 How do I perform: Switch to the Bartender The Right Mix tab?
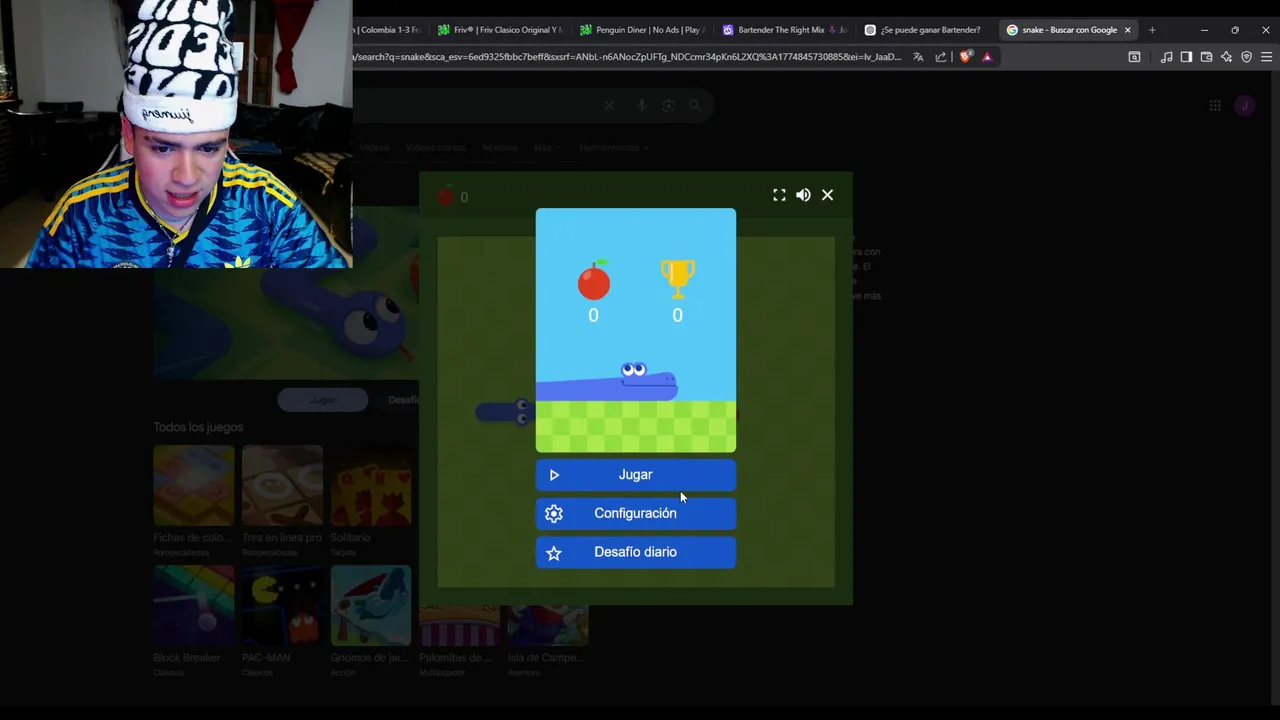pos(785,30)
